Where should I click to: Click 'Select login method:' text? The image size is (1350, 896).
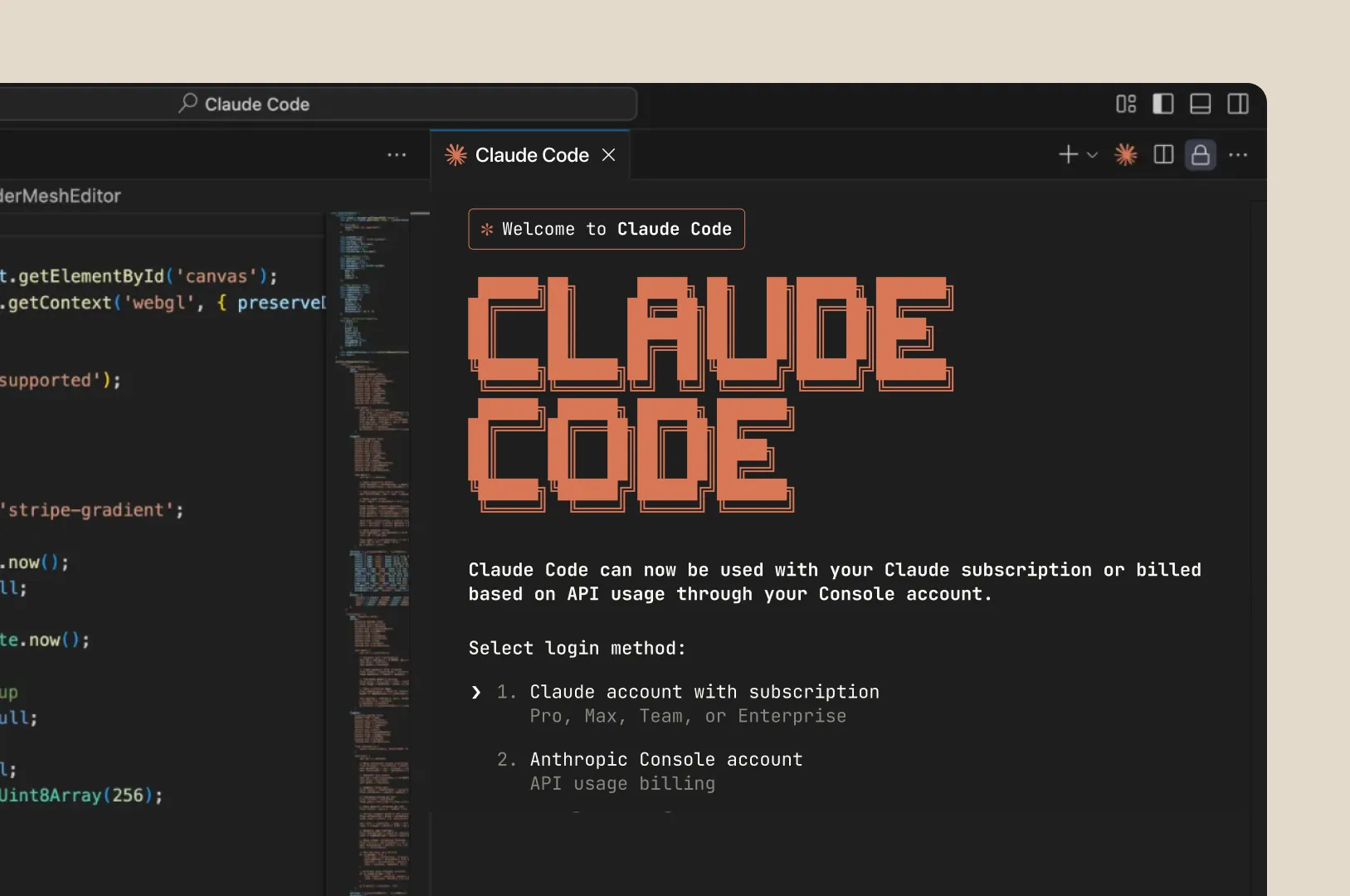577,648
